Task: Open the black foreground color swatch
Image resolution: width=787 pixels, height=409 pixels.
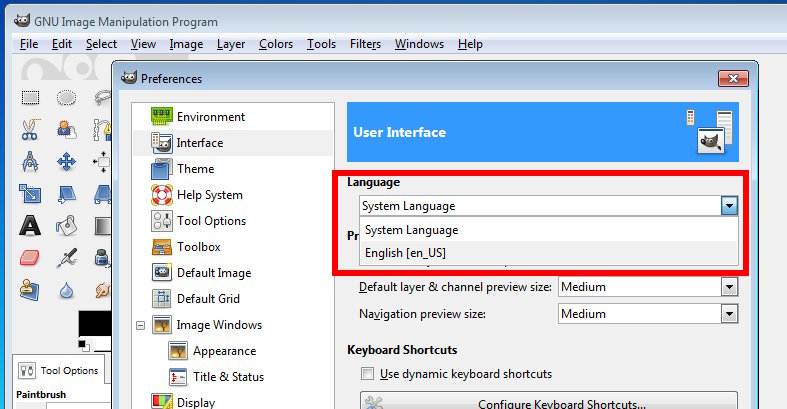Action: (x=95, y=323)
